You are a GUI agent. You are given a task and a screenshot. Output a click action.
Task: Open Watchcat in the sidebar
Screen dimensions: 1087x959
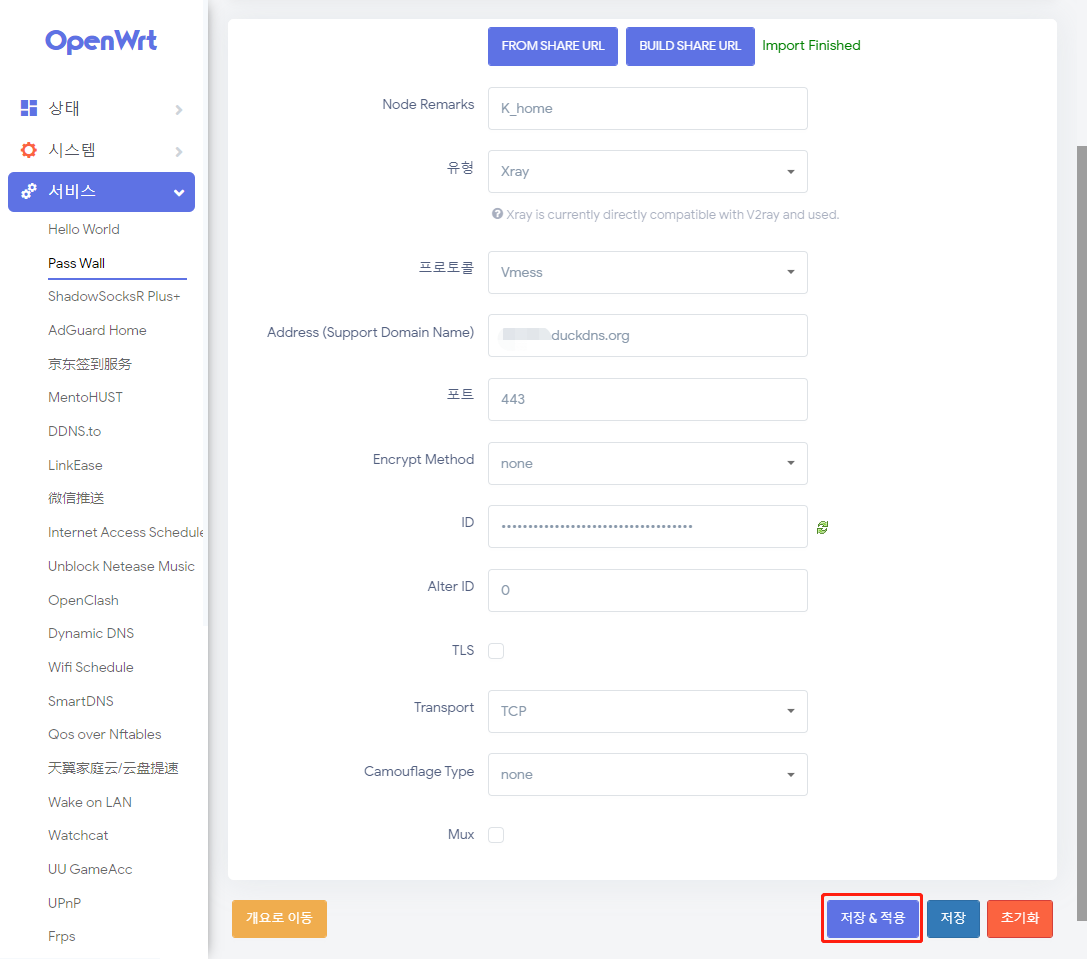click(x=78, y=836)
